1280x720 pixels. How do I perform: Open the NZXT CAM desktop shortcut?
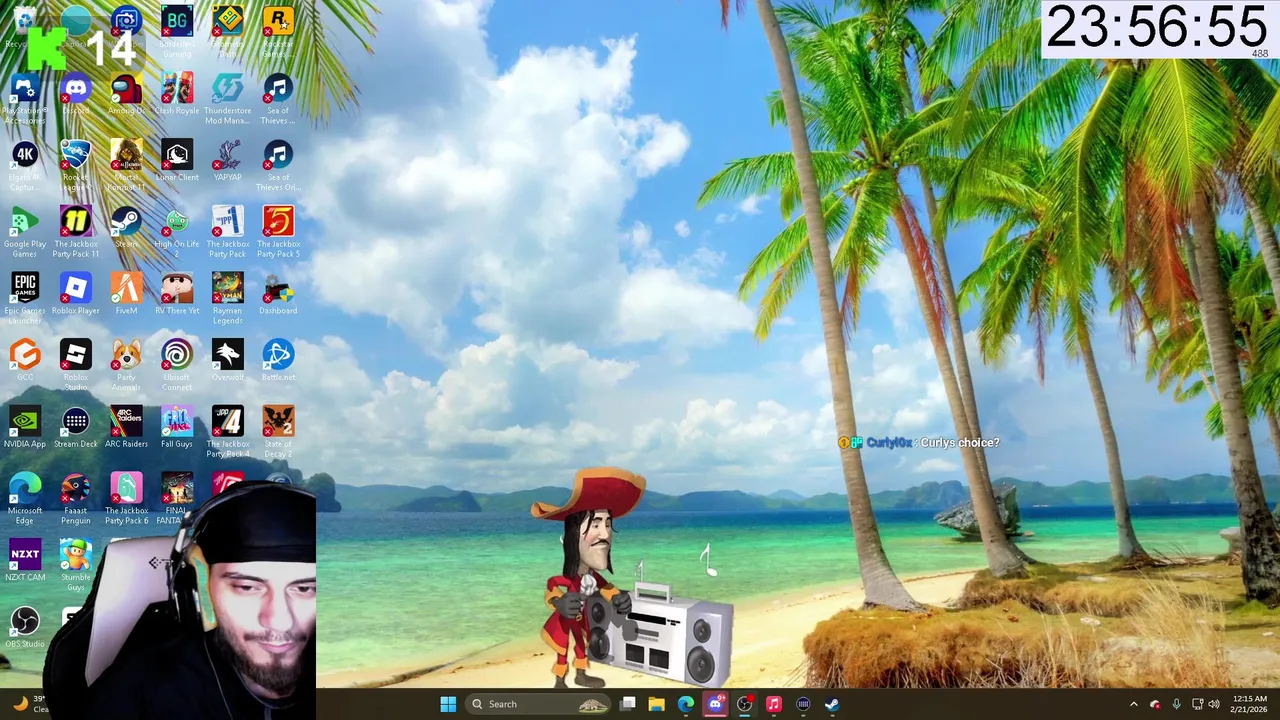coord(25,560)
